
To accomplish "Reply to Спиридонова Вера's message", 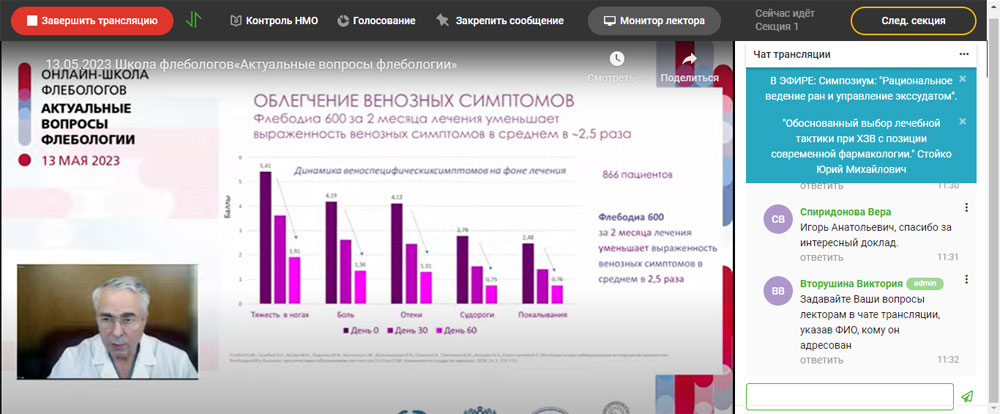I will click(x=821, y=257).
